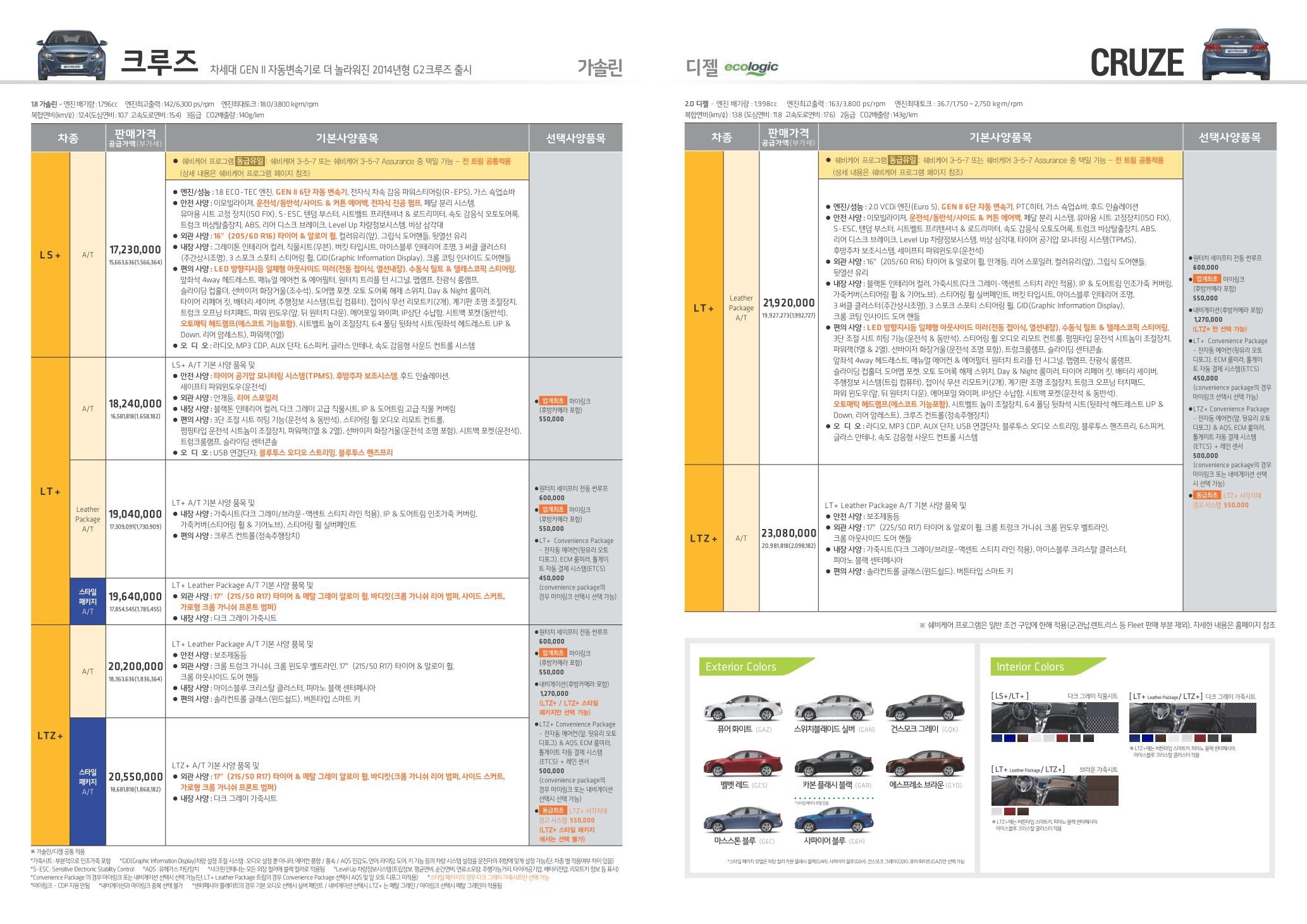Click the 가솔린 section heading
Viewport: 1307px width, 924px height.
click(599, 68)
